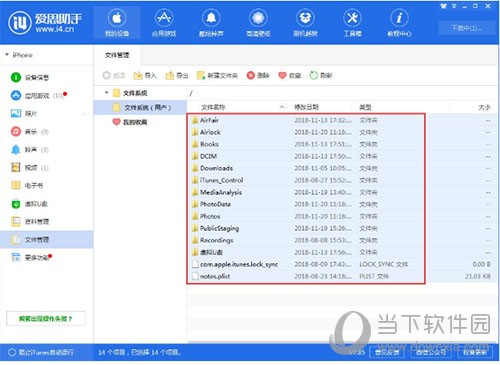The image size is (500, 365).
Task: Click the heart Favorite toolbar button
Action: [x=290, y=76]
